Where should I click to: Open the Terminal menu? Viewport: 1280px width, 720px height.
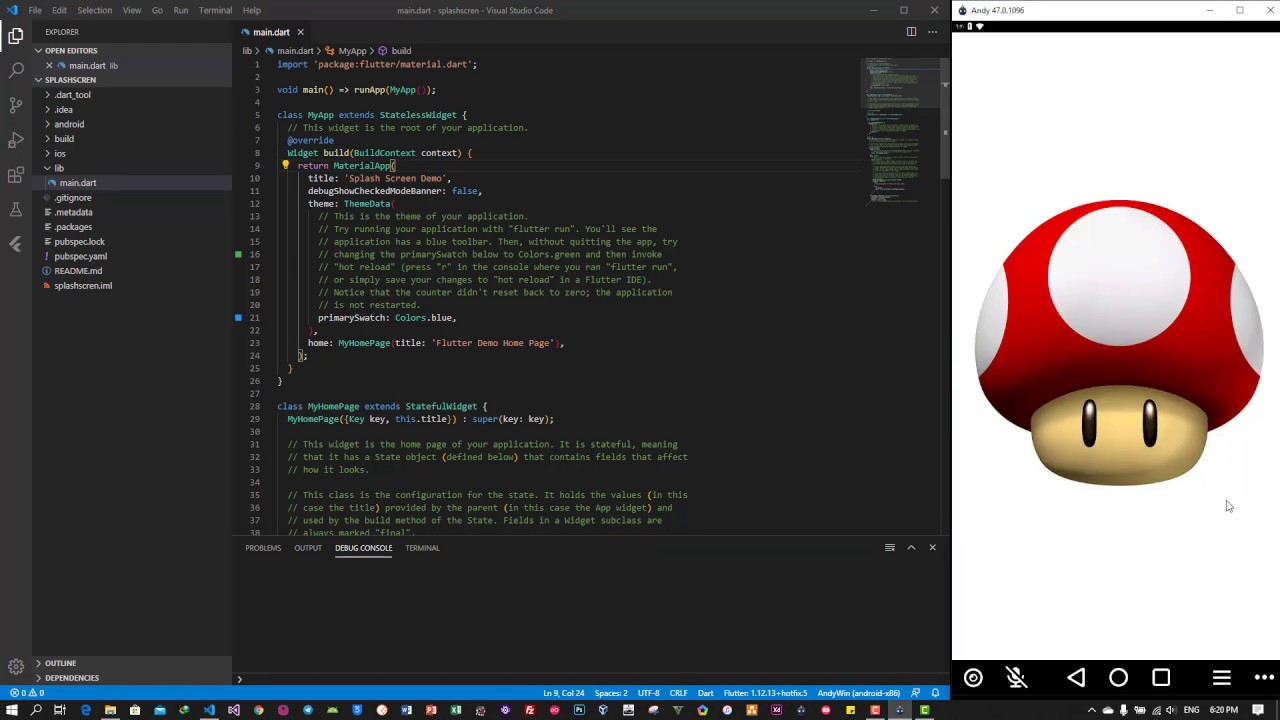click(x=215, y=10)
